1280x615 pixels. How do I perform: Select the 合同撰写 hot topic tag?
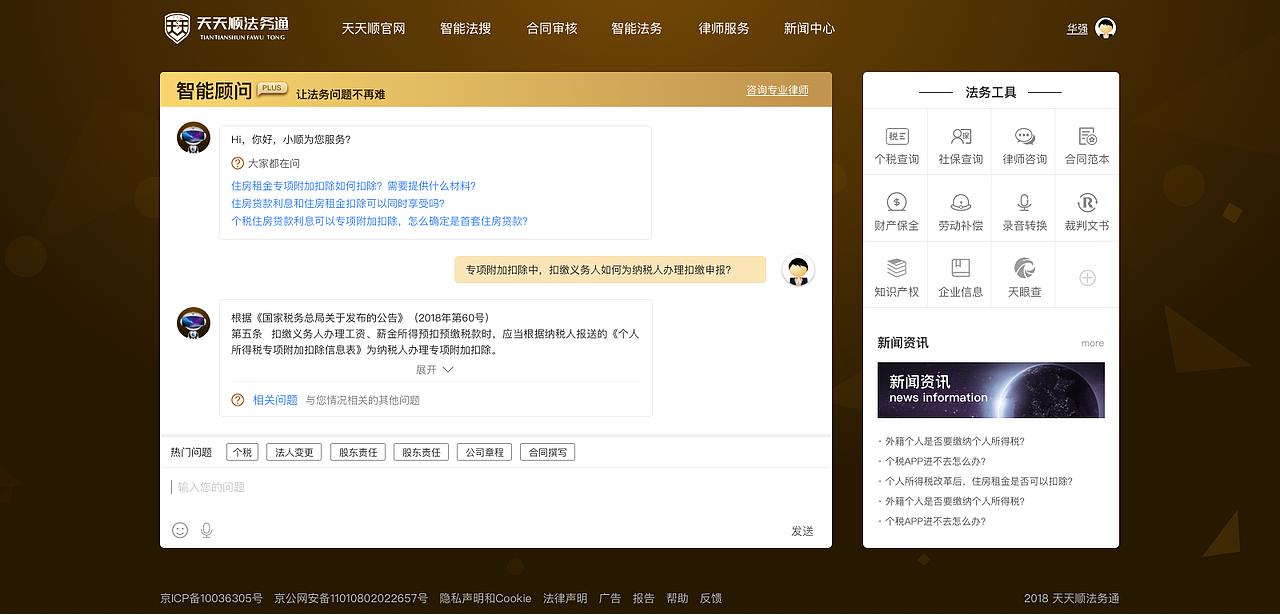click(x=547, y=452)
